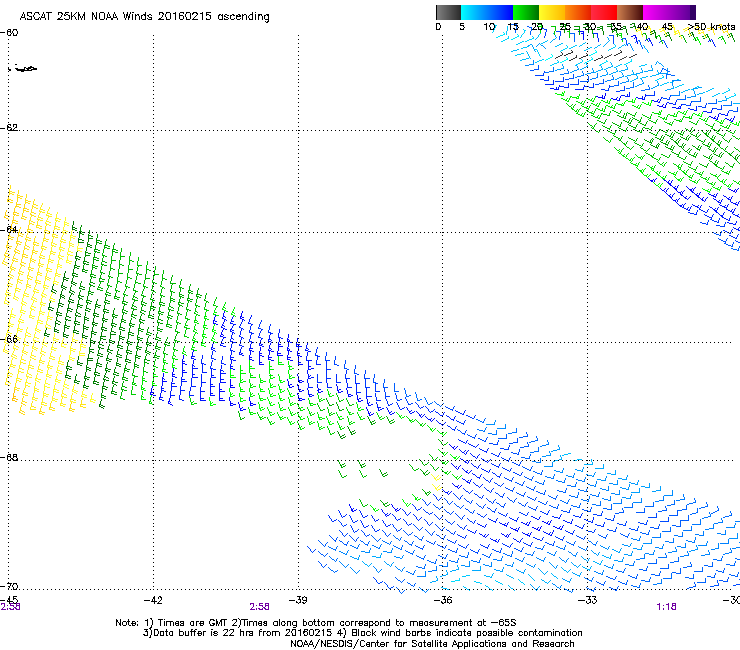Click the title 'ASCAT 25KM NOAA Winds 20160215 ascending'
This screenshot has height=650, width=740.
click(144, 17)
